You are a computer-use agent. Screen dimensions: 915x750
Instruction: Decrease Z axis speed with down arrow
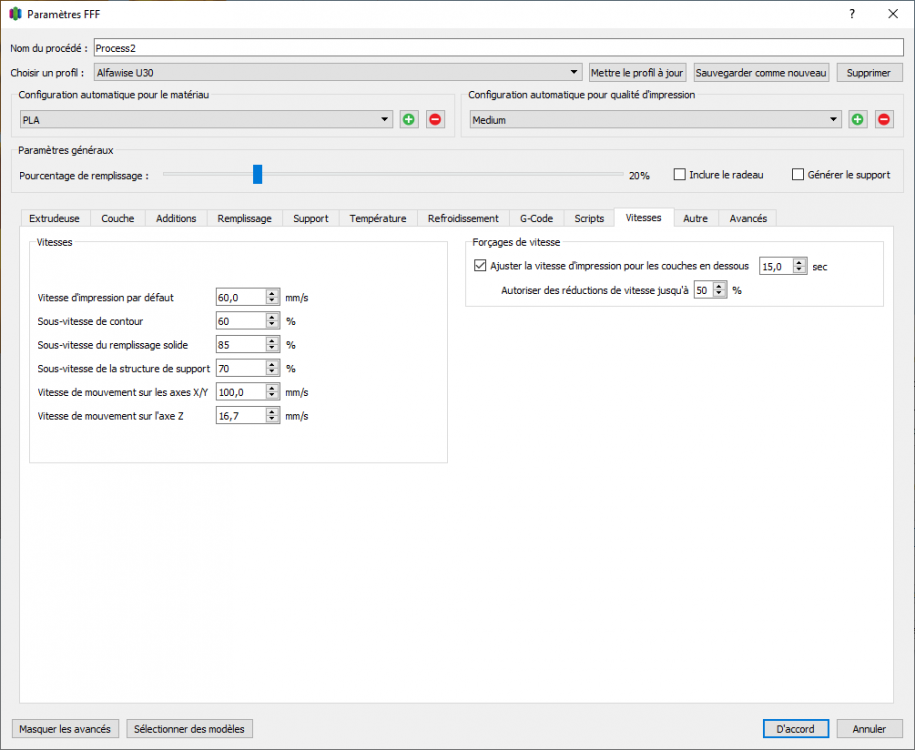(272, 420)
